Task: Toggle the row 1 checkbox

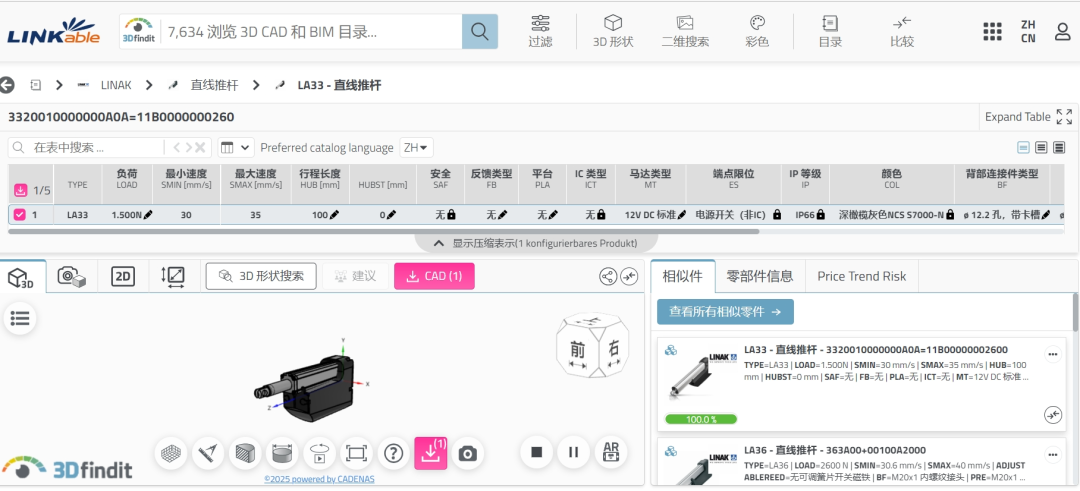Action: (19, 215)
